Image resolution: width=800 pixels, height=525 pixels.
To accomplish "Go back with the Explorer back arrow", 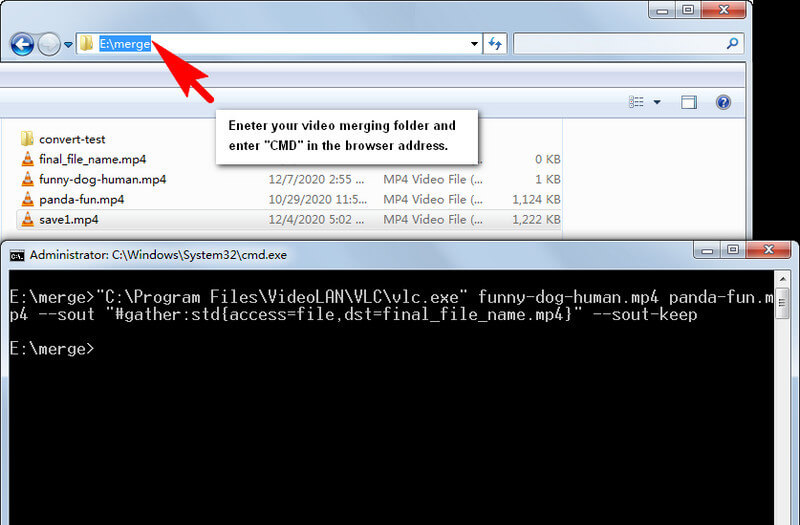I will [22, 44].
